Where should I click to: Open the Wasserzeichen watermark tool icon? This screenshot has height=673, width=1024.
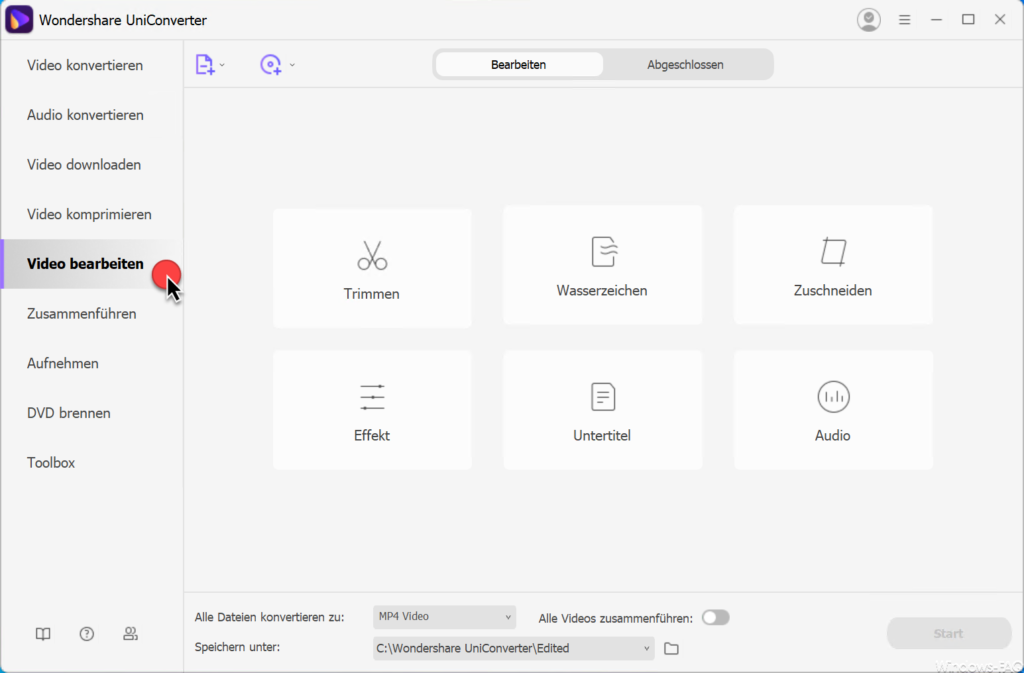point(603,251)
